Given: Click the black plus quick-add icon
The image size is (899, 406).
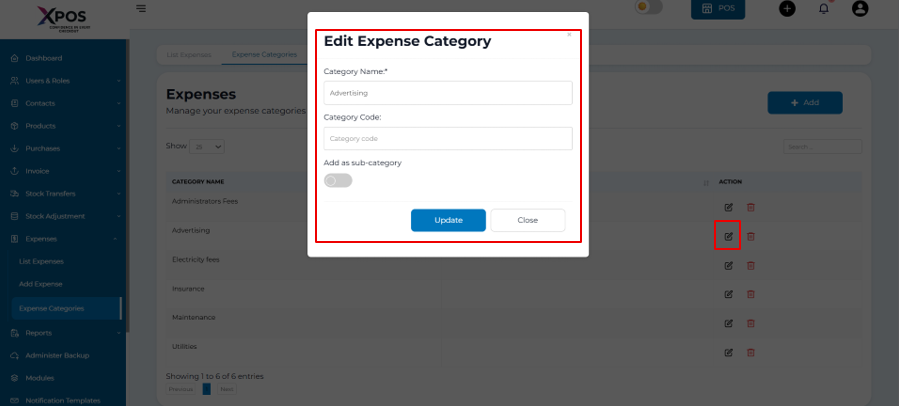Looking at the screenshot, I should point(787,8).
